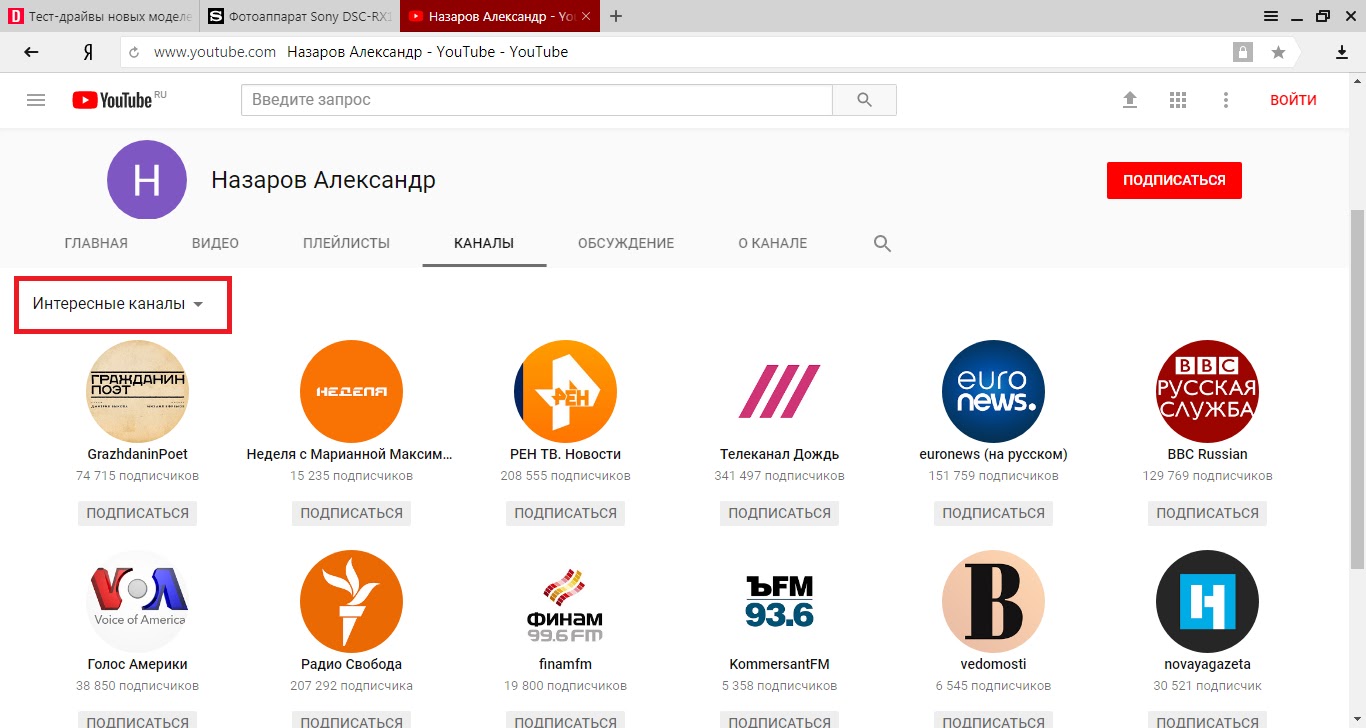Open the Радио Свобода torch logo
Viewport: 1366px width, 728px height.
pos(351,601)
